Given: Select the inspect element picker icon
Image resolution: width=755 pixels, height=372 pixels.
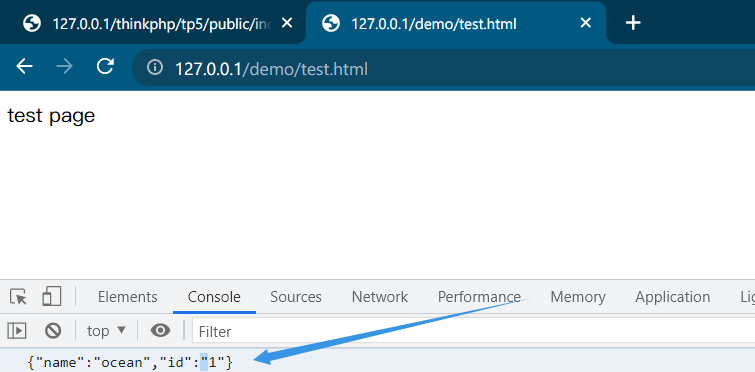Looking at the screenshot, I should 19,297.
